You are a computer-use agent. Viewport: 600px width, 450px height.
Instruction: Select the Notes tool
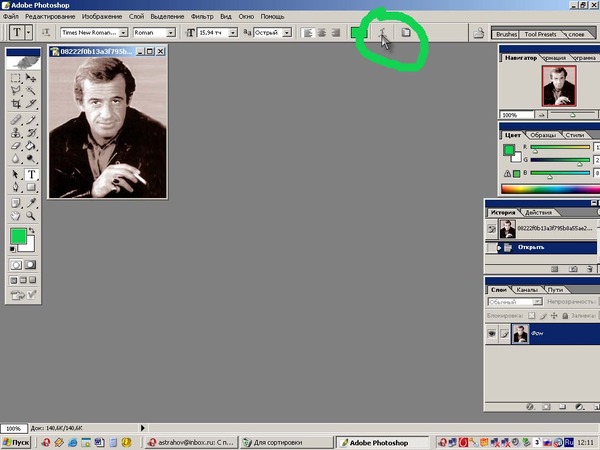pos(15,203)
